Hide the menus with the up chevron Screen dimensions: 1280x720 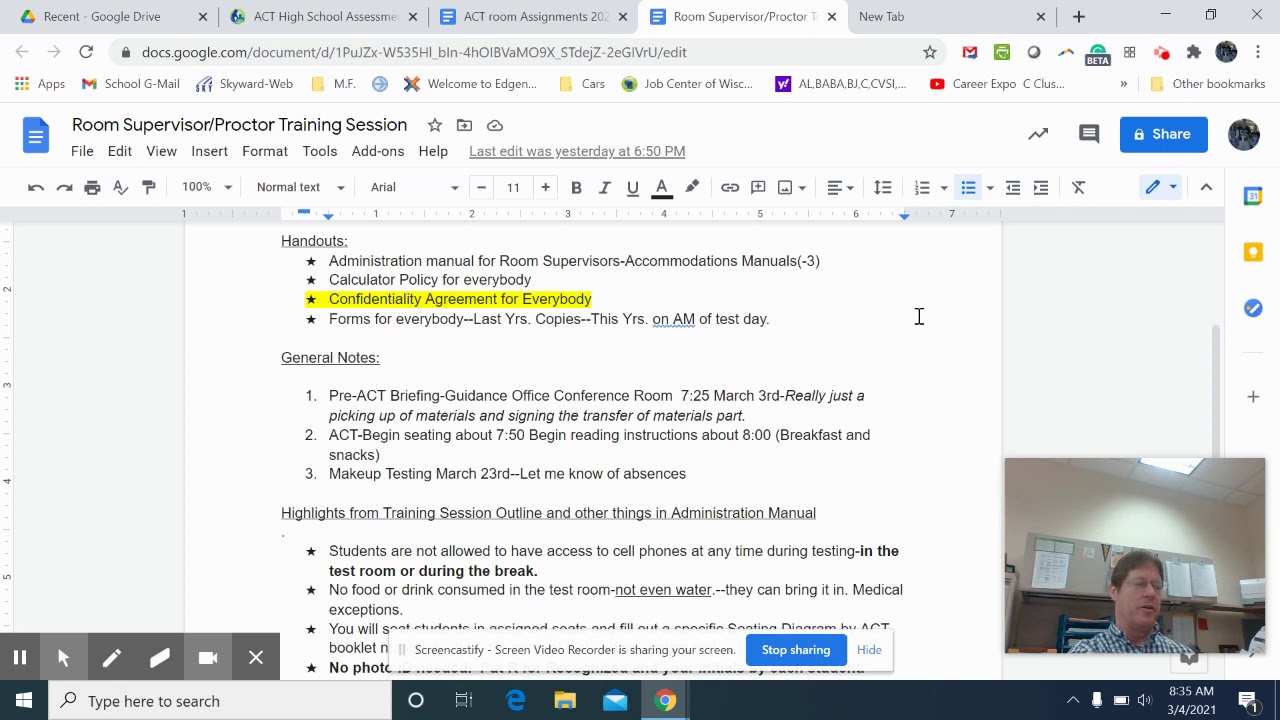pyautogui.click(x=1206, y=187)
